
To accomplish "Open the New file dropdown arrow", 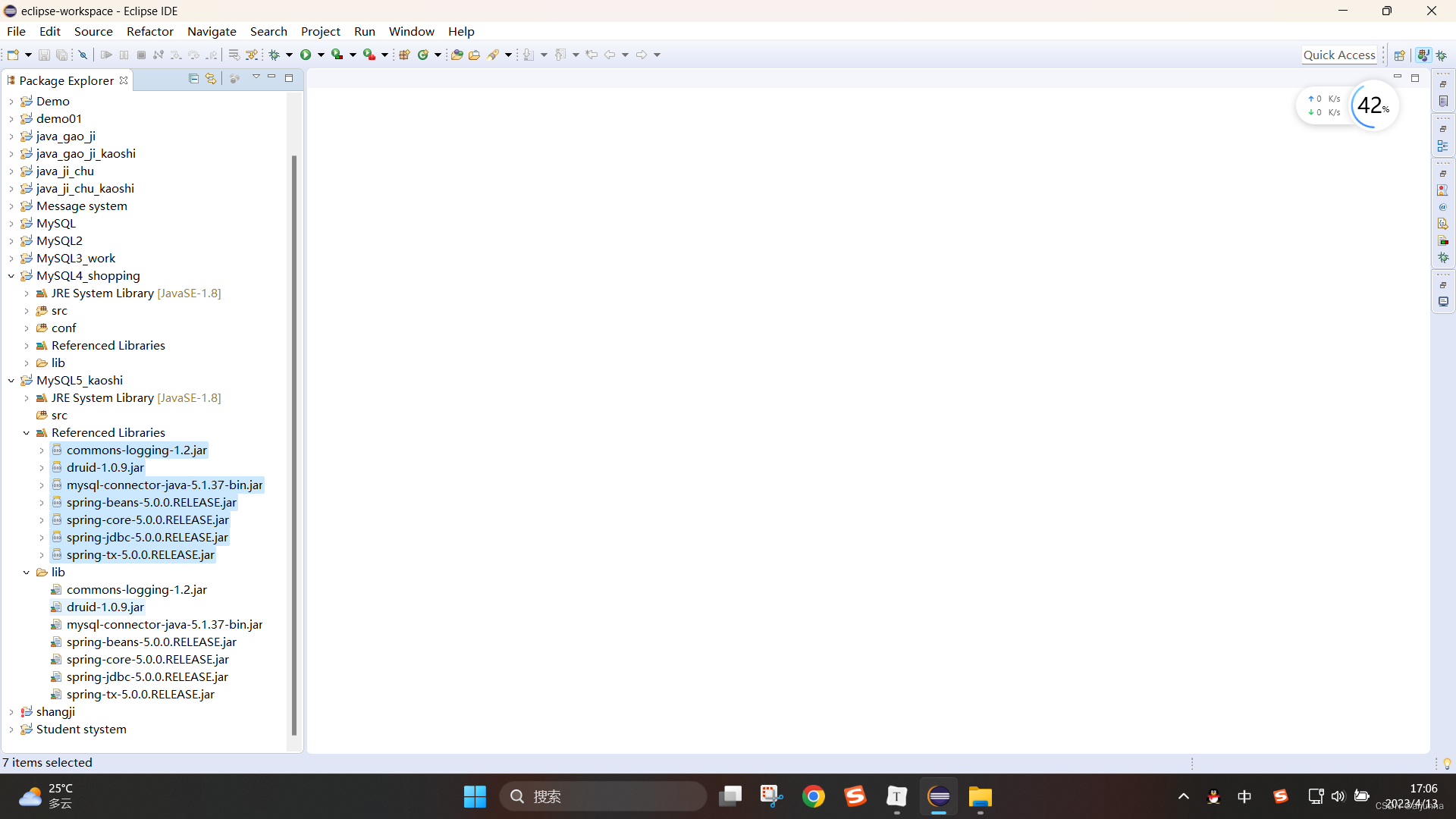I will (28, 55).
